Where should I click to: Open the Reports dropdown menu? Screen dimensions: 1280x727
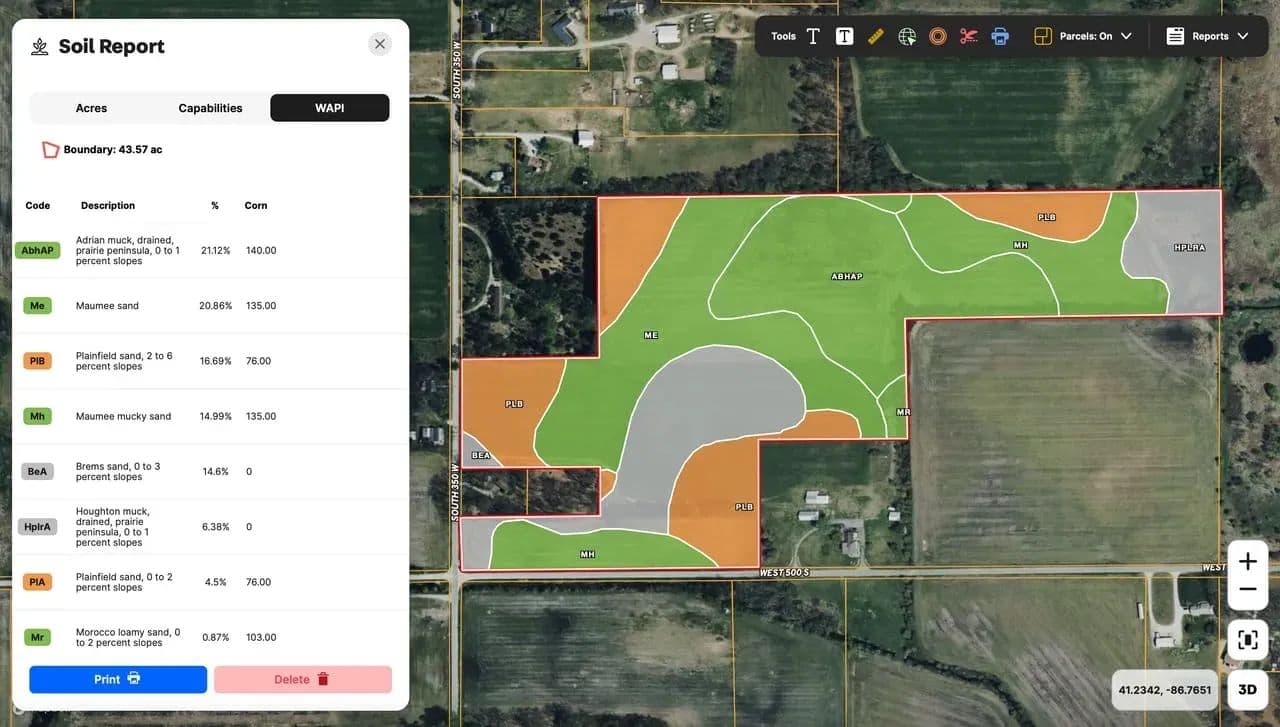(1208, 36)
